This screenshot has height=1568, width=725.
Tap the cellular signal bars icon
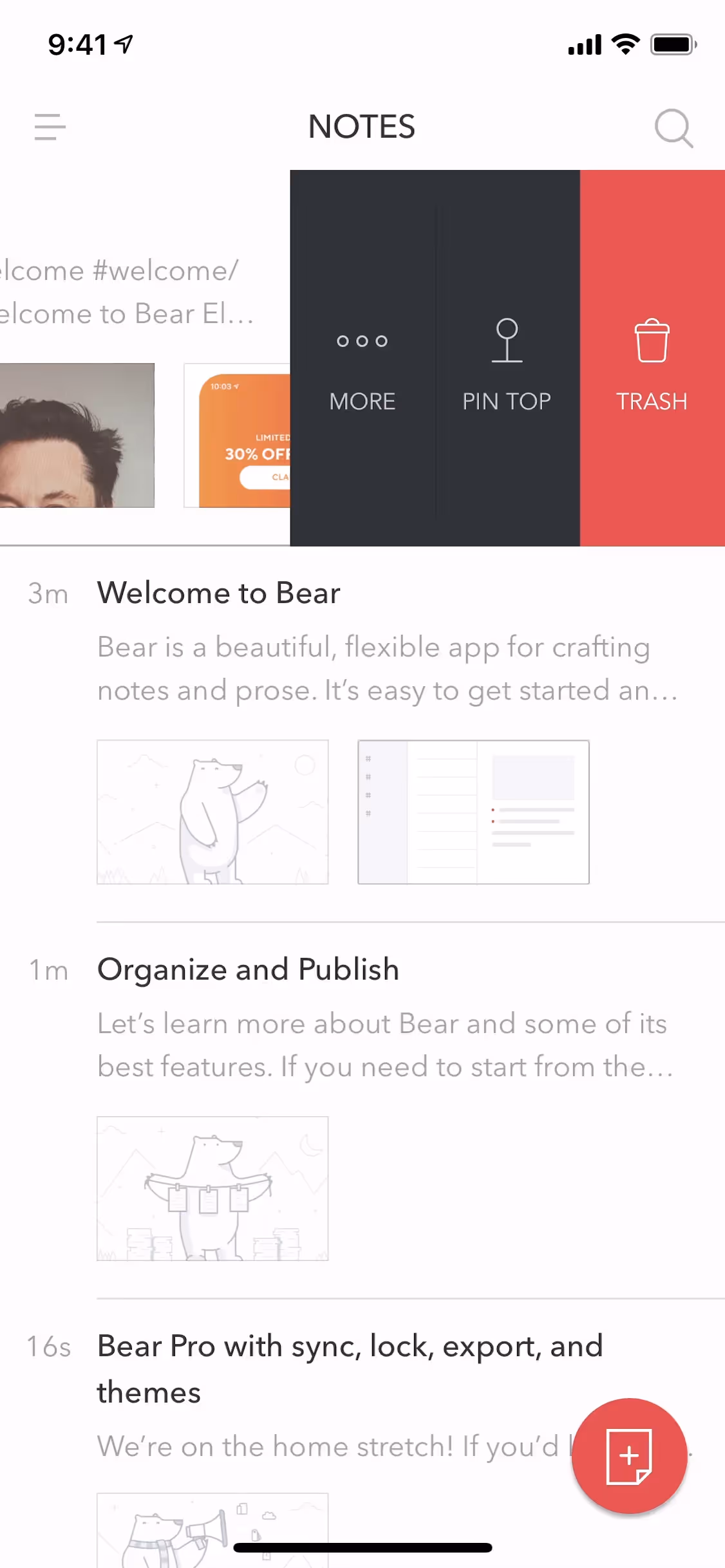pyautogui.click(x=585, y=45)
